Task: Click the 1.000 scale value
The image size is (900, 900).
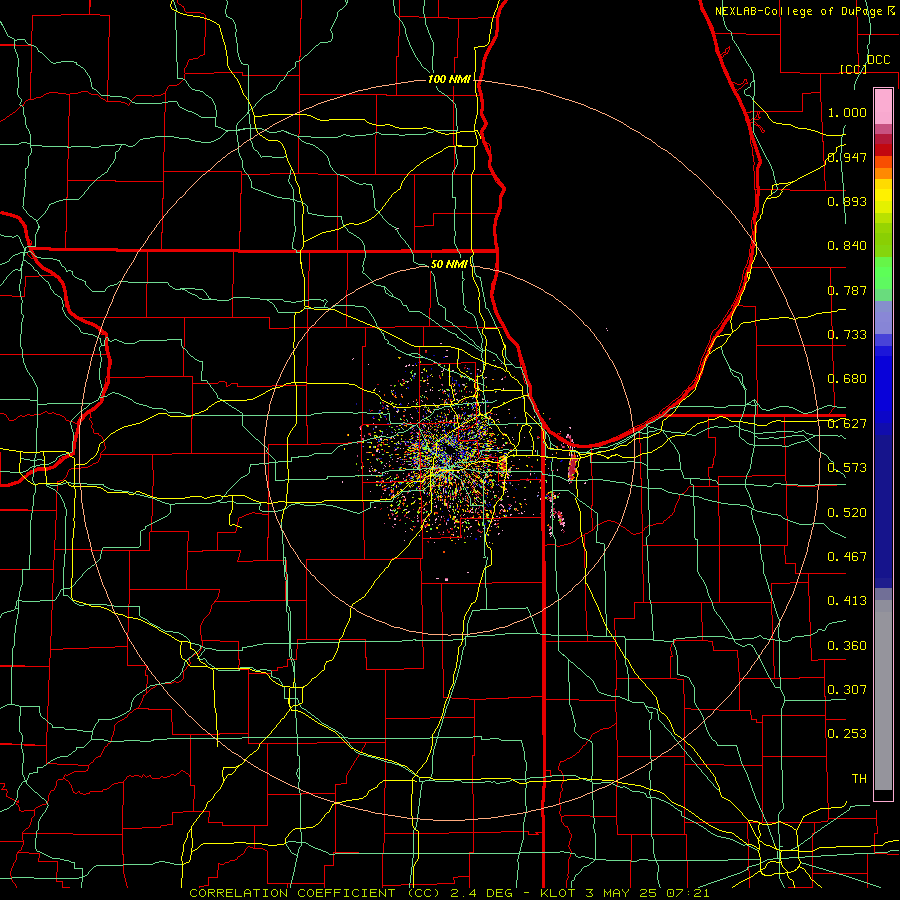Action: (847, 112)
